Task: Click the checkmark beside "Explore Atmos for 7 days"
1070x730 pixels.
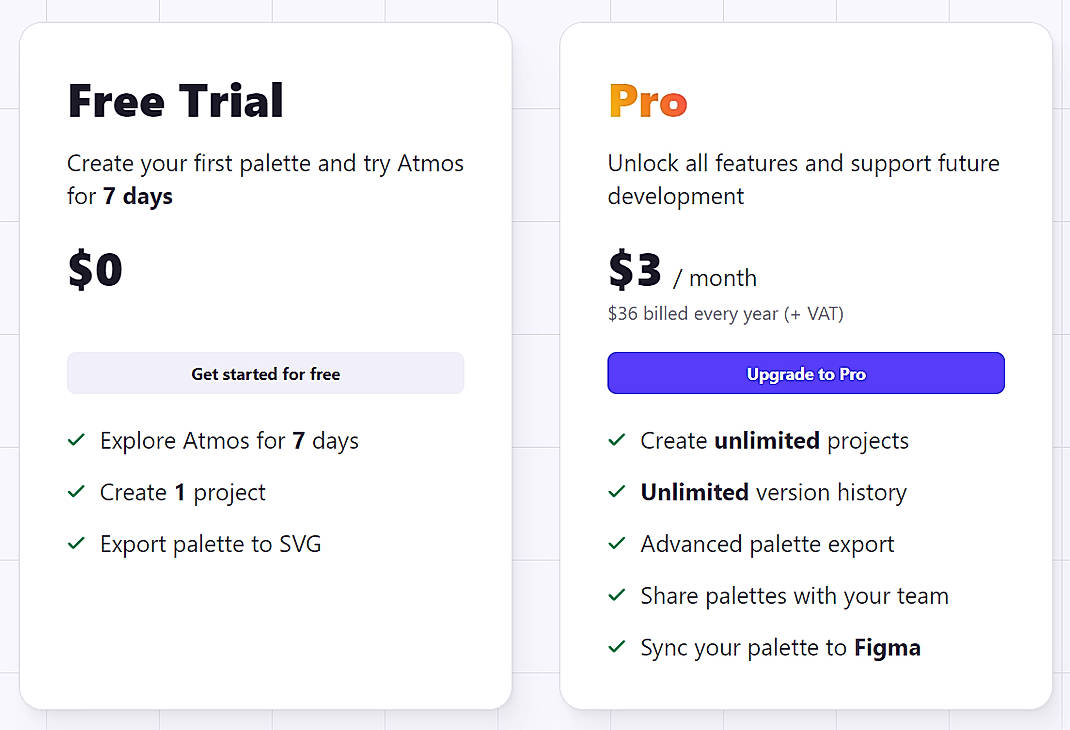Action: tap(77, 440)
